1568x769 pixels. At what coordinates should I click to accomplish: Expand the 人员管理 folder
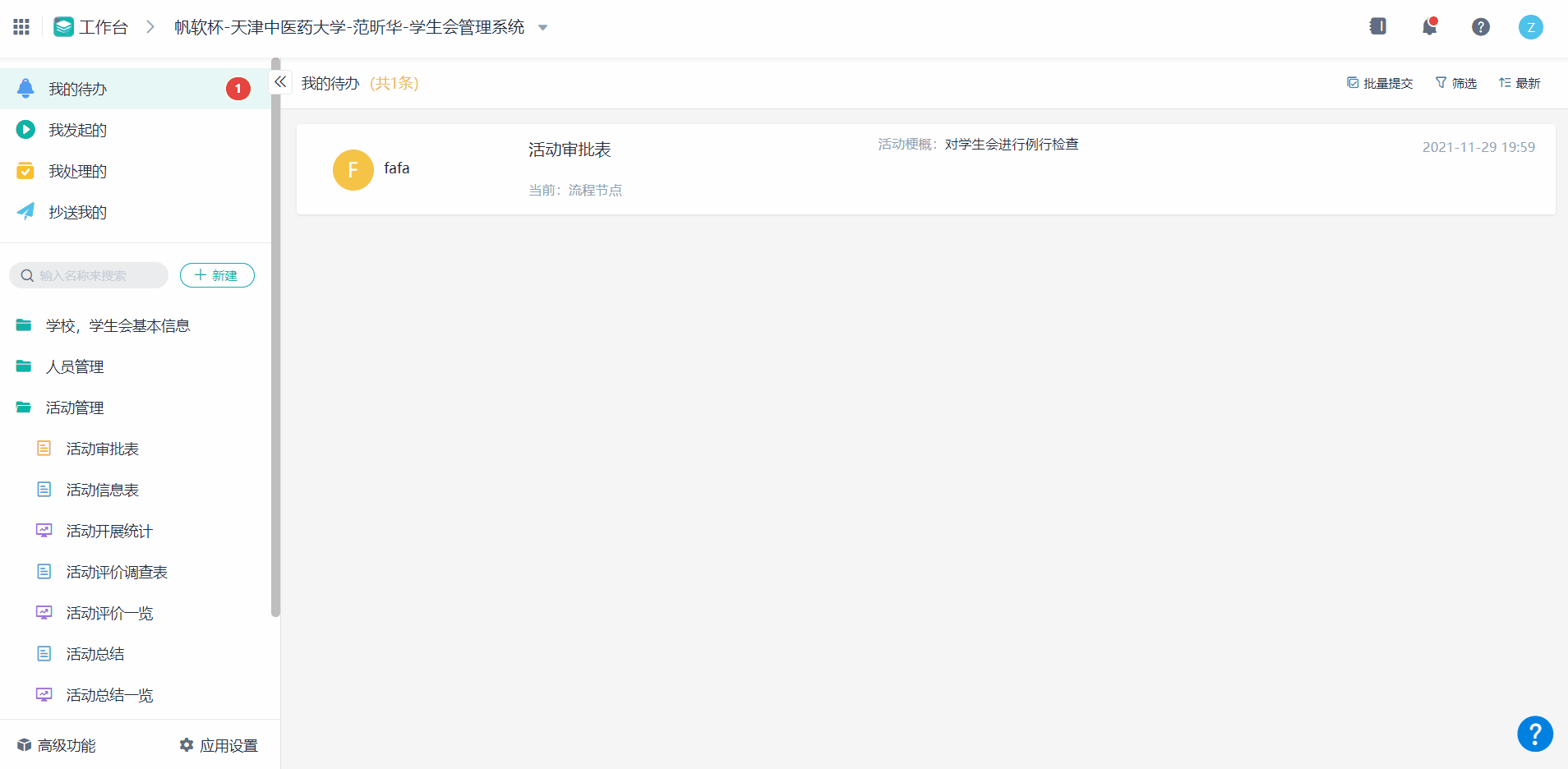(74, 366)
